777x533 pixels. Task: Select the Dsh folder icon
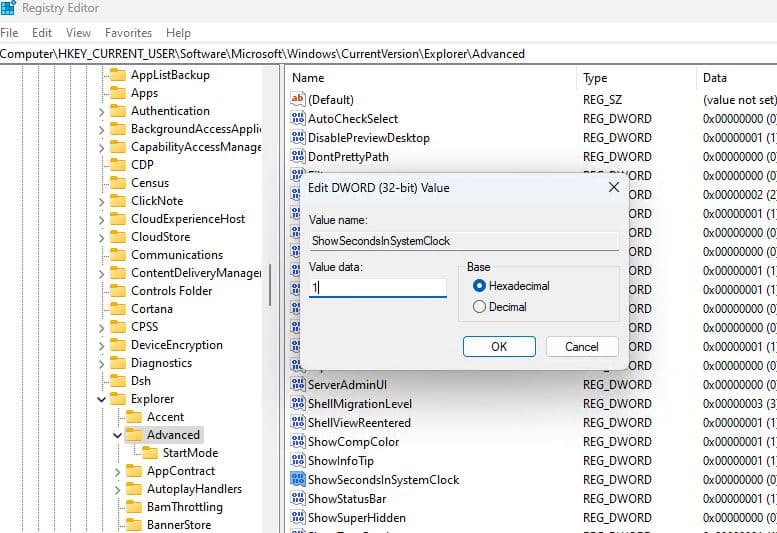click(117, 380)
